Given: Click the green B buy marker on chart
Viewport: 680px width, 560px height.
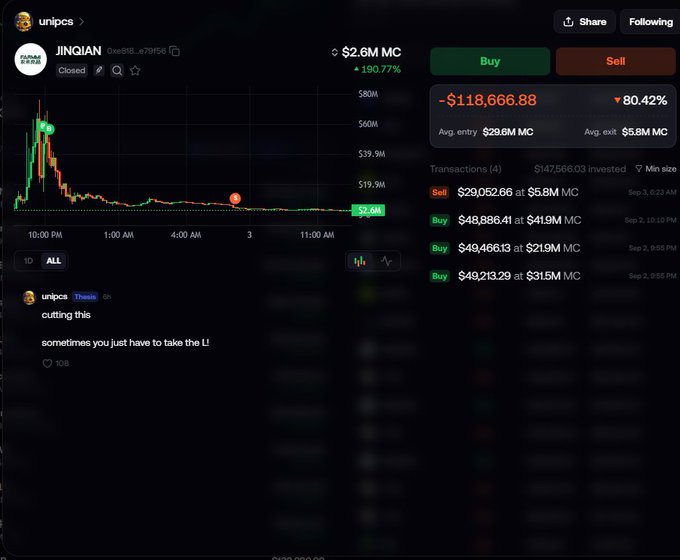Looking at the screenshot, I should coord(49,128).
